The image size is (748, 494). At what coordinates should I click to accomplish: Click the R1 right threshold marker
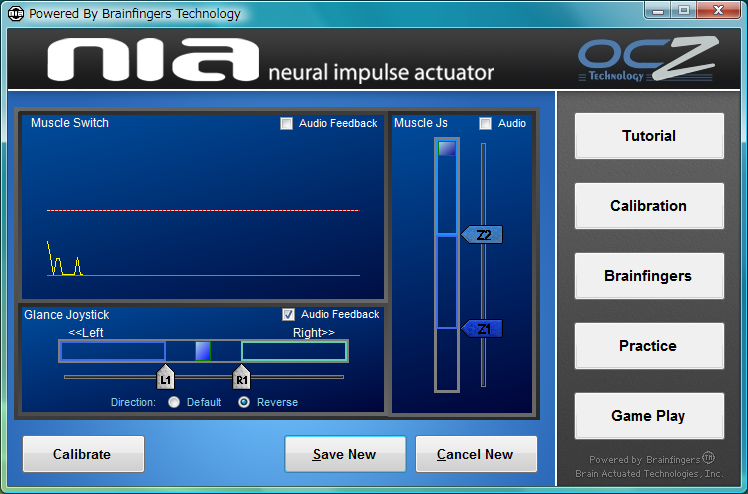pyautogui.click(x=241, y=377)
